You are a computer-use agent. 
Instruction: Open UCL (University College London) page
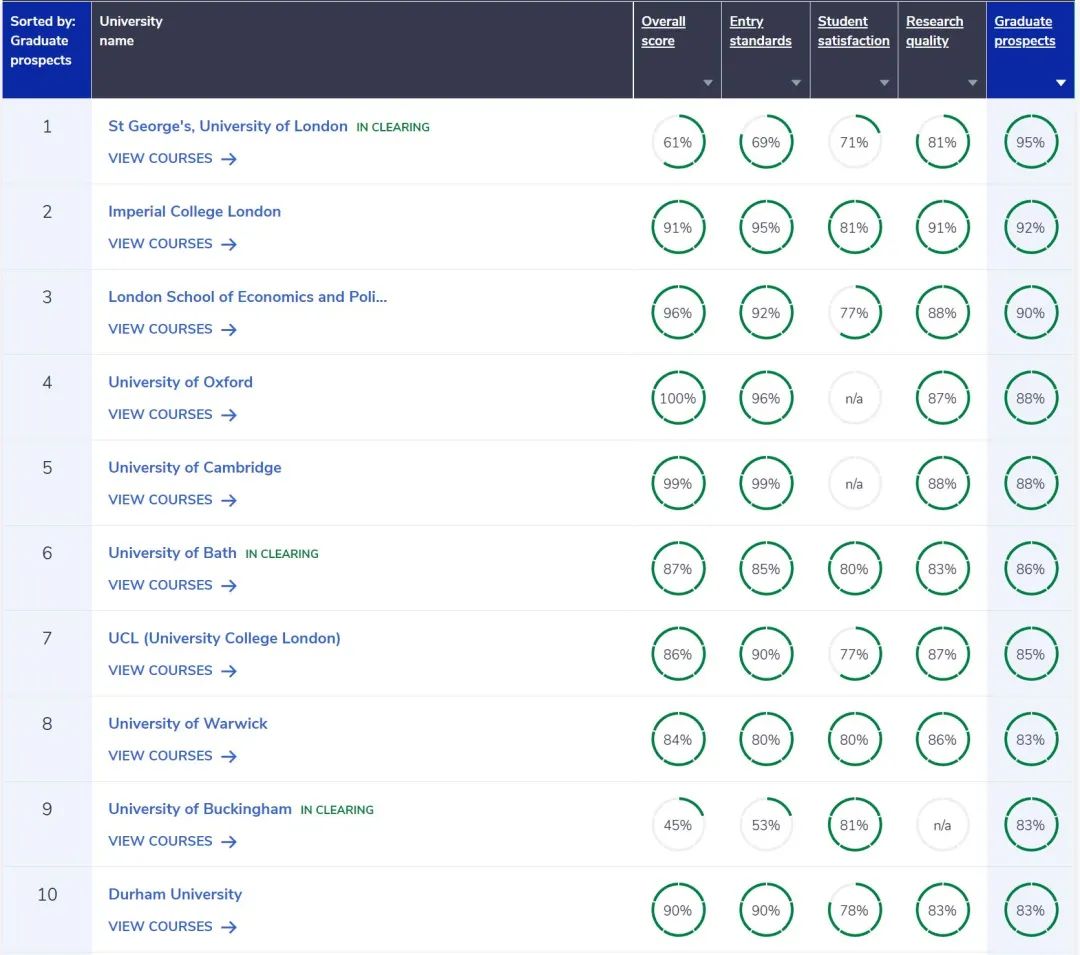tap(225, 638)
